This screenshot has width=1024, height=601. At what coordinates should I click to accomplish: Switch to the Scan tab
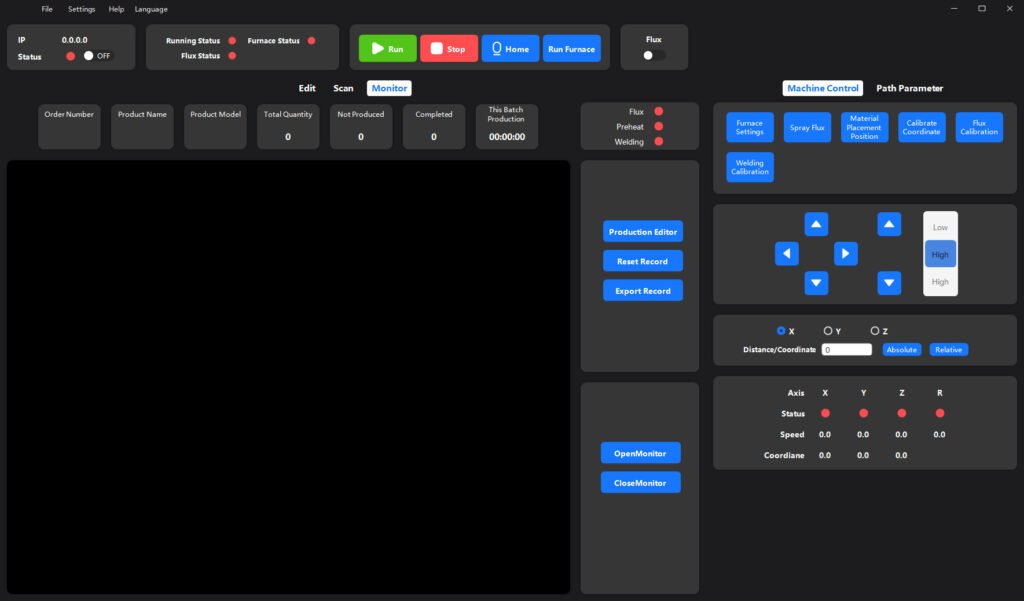tap(343, 88)
